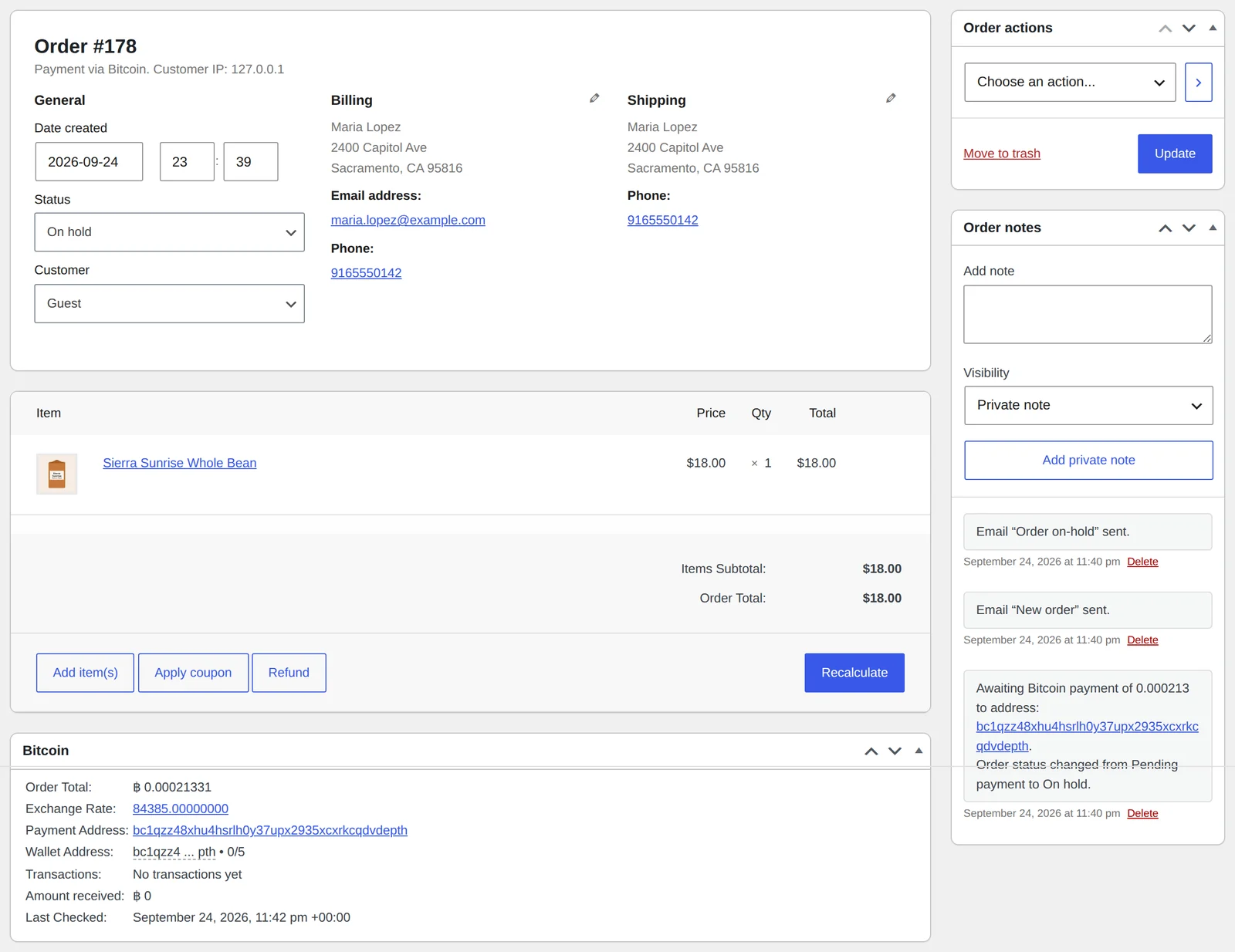Click Last Checked timestamp value
Screen dimensions: 1235x952
coord(242,917)
